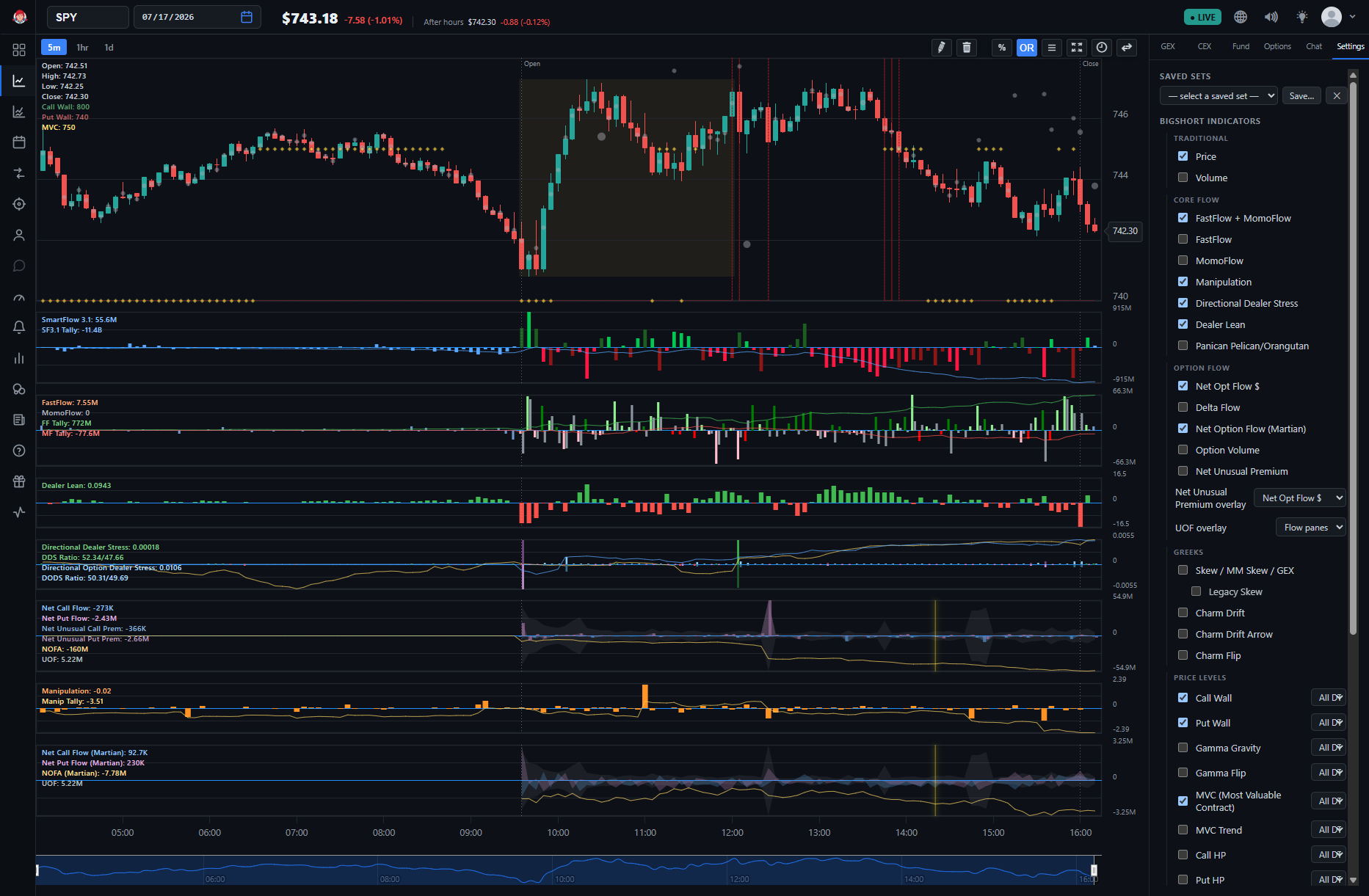
Task: Enable the Volume indicator checkbox
Action: click(x=1183, y=178)
